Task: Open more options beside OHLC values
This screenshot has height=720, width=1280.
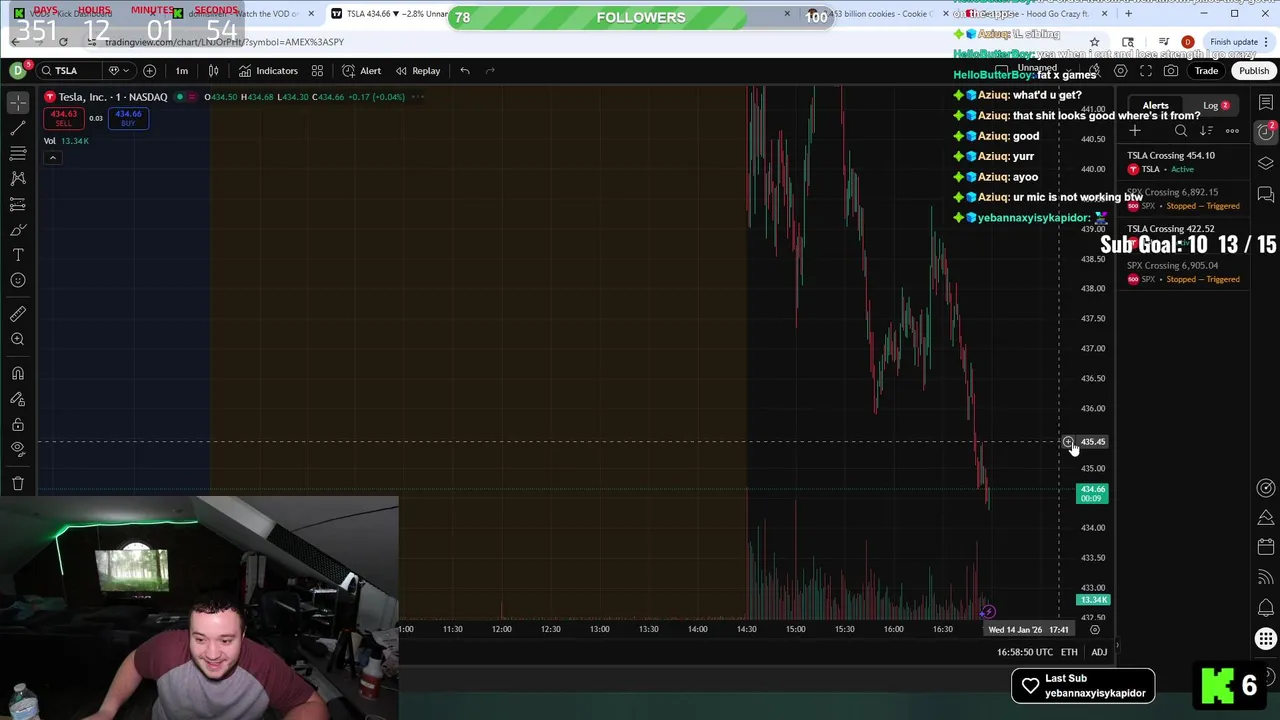Action: 418,97
